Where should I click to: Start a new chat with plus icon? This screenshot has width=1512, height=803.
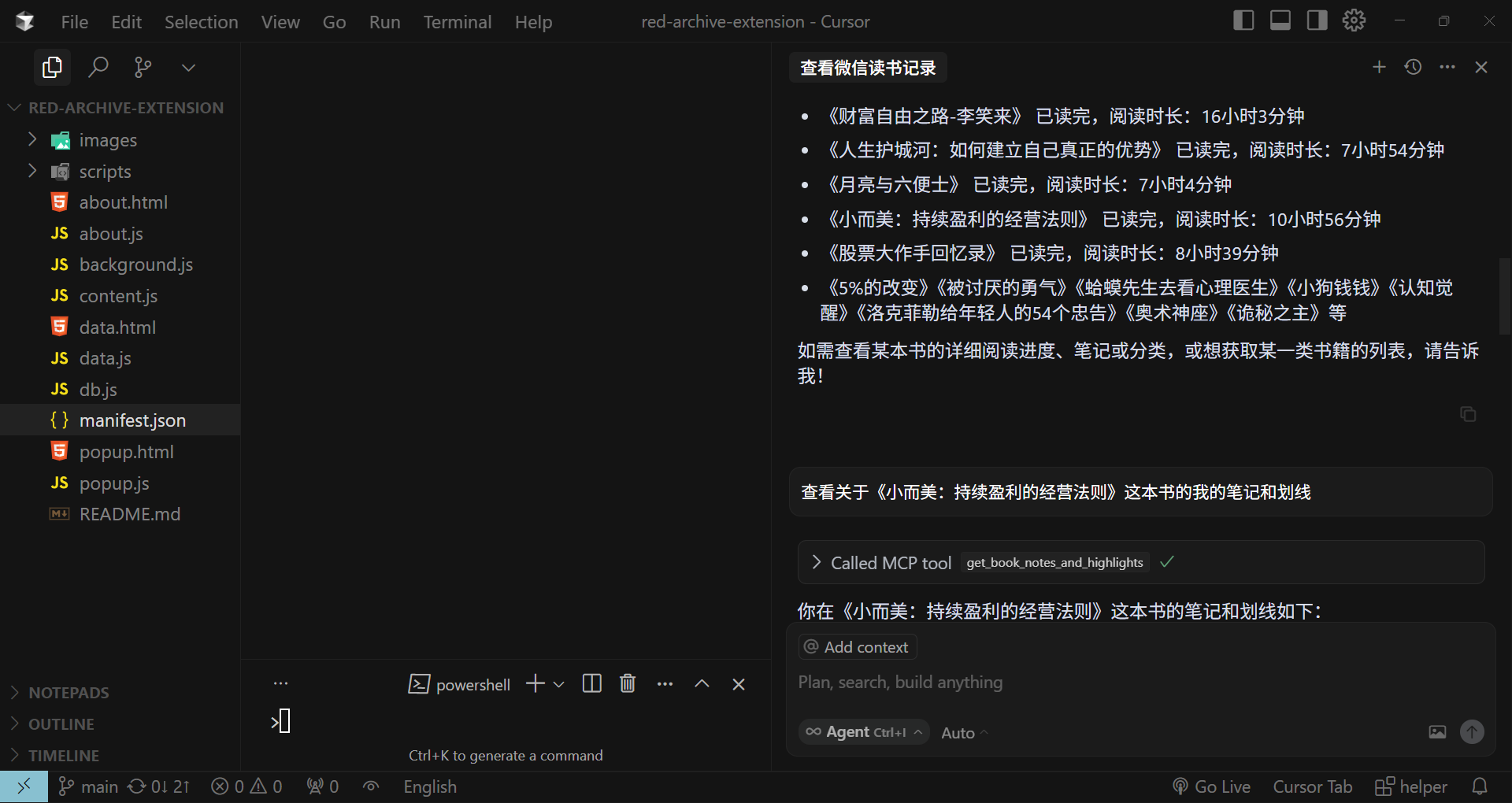[1379, 68]
